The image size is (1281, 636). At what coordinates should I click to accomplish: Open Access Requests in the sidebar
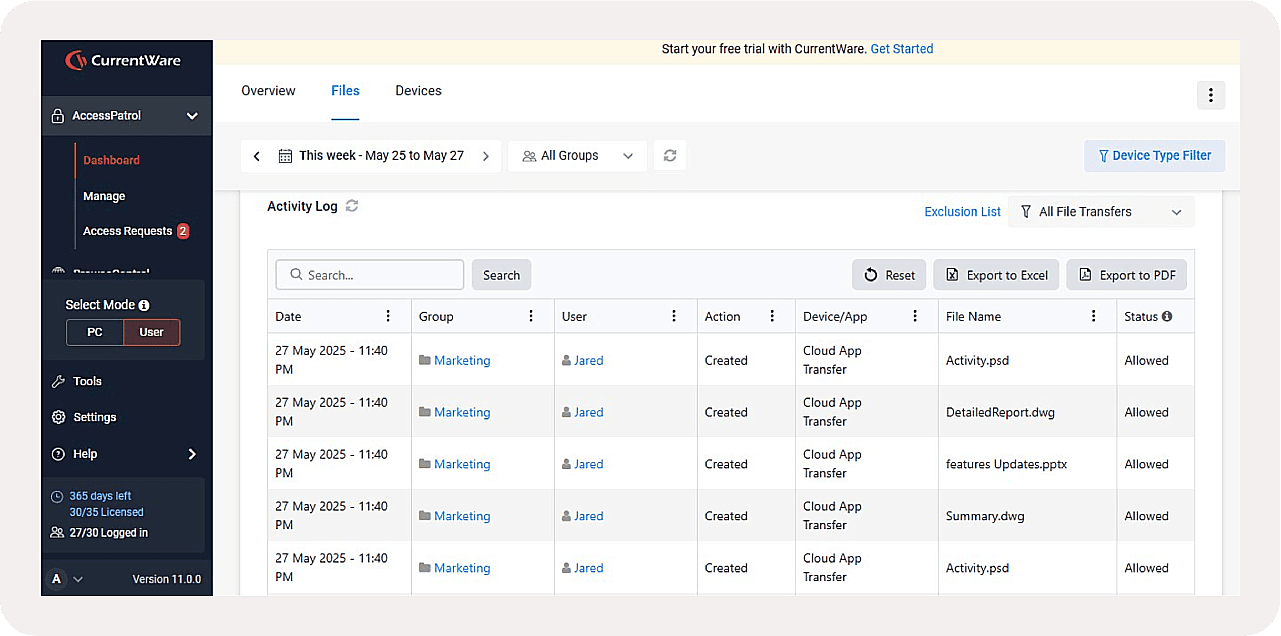point(127,231)
